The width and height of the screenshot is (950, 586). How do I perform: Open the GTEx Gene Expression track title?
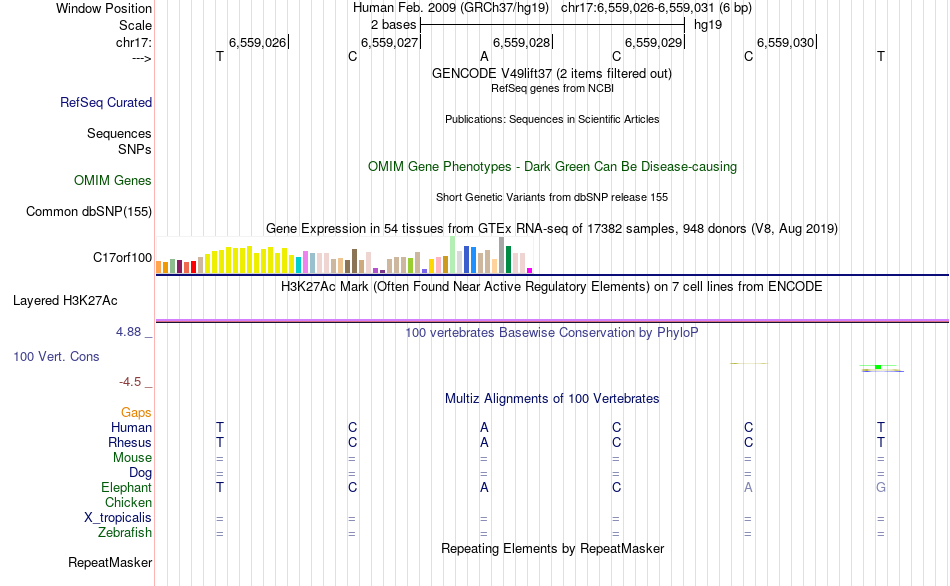pyautogui.click(x=552, y=229)
